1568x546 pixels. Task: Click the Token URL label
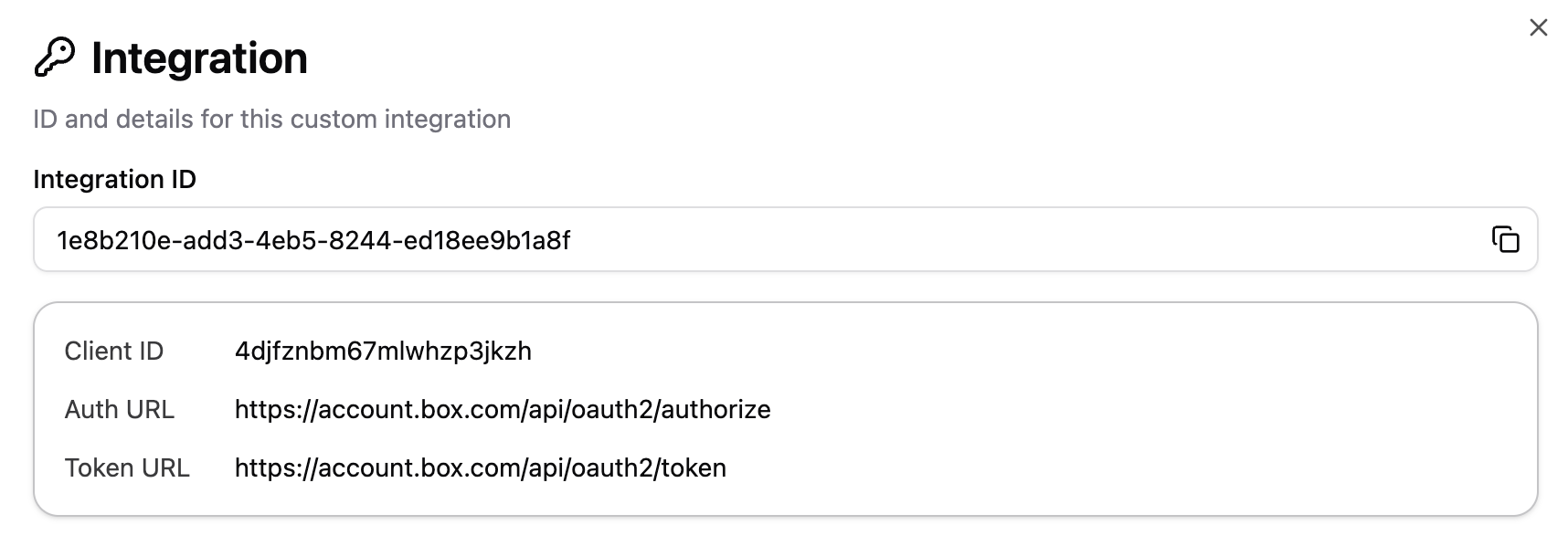pos(127,468)
